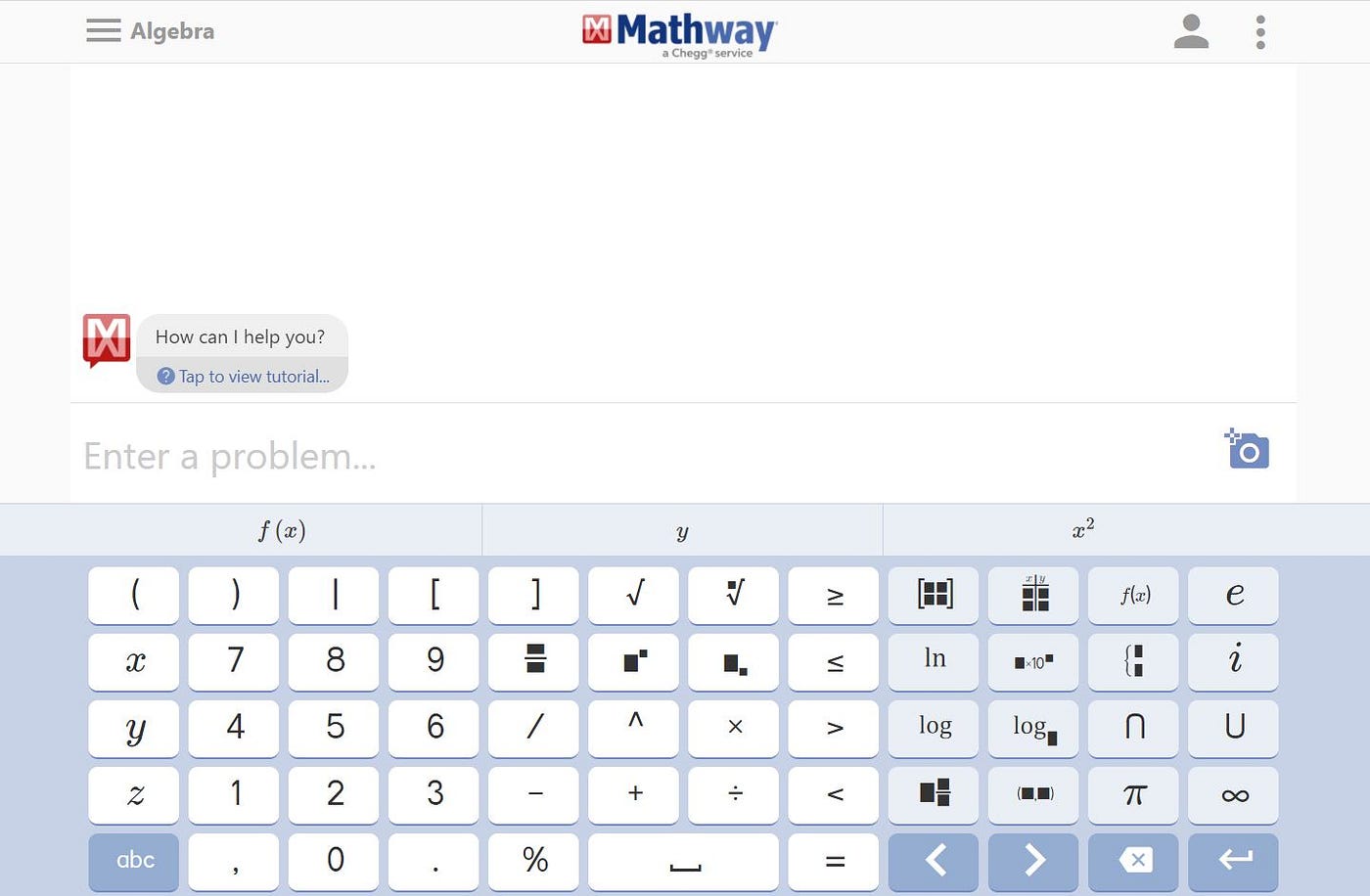Choose the x squared suggestion above the keyboard
1370x896 pixels.
point(1083,531)
